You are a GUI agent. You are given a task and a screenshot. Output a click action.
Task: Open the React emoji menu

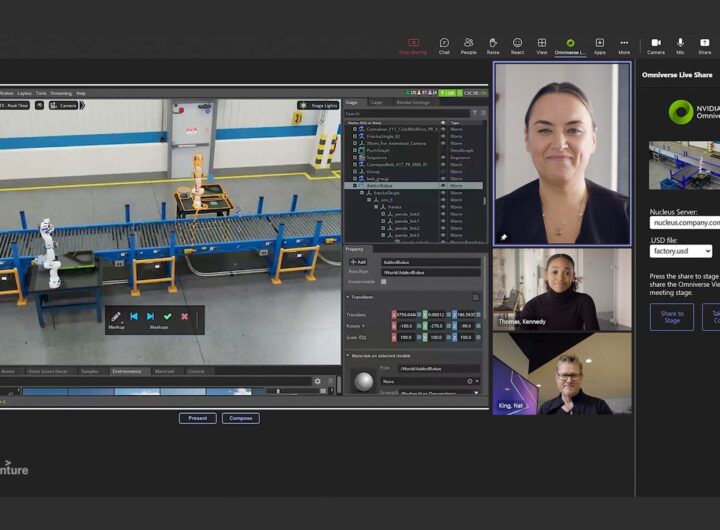(x=518, y=46)
